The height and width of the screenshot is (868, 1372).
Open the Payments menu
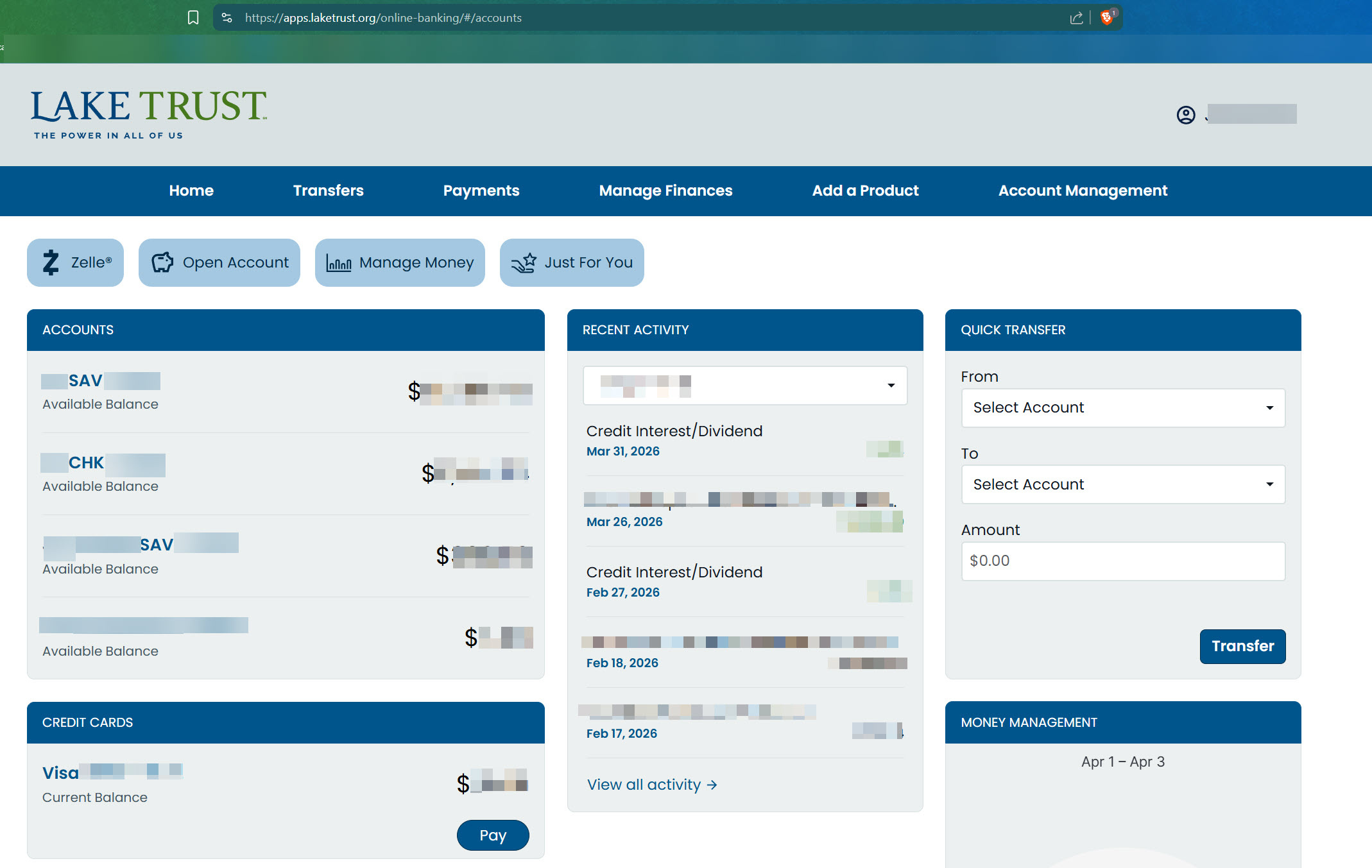click(x=481, y=191)
